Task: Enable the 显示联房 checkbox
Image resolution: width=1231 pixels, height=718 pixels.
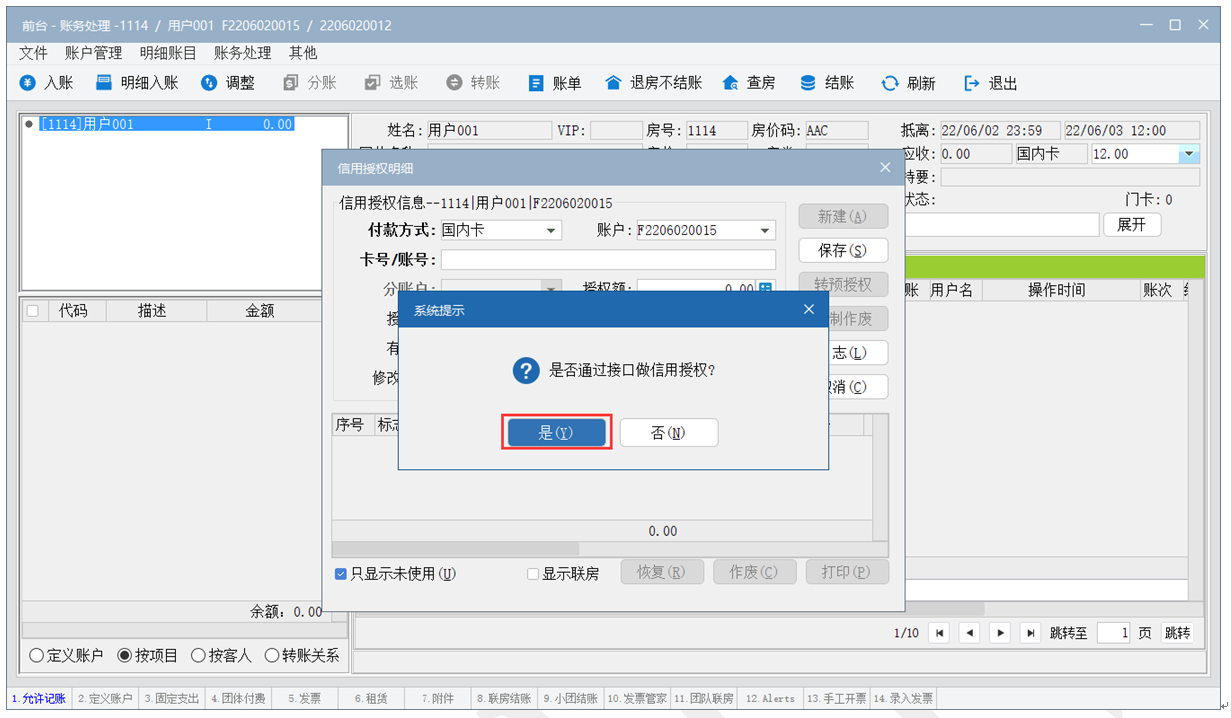Action: 533,574
